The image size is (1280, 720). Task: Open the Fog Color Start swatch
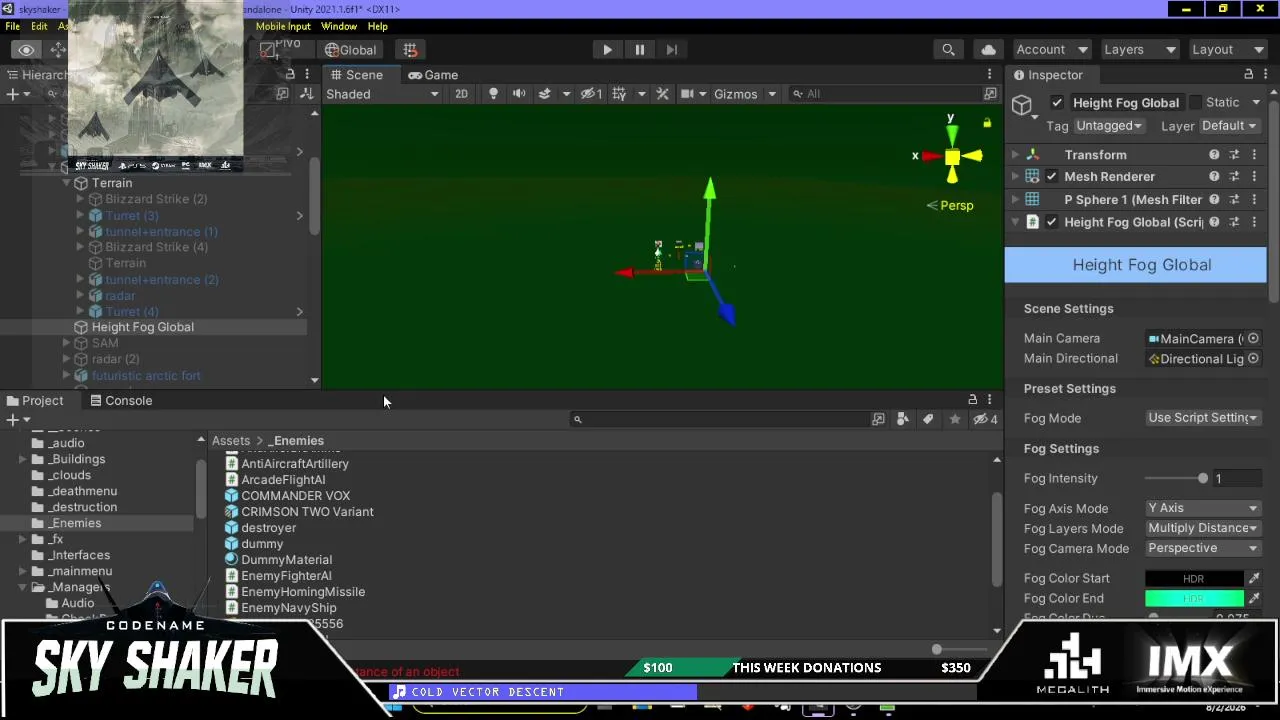[x=1194, y=578]
